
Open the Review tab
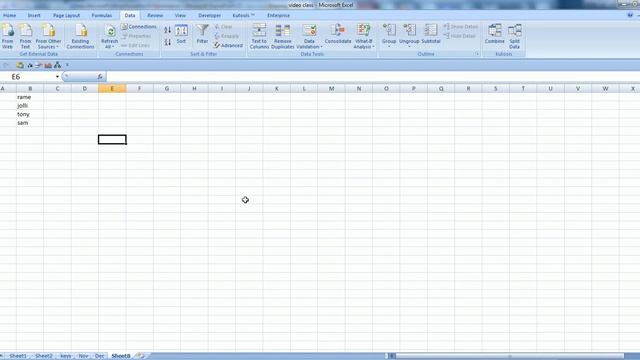point(155,16)
